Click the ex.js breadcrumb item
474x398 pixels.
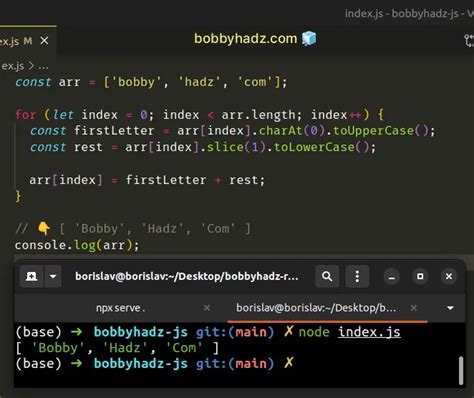coord(13,66)
